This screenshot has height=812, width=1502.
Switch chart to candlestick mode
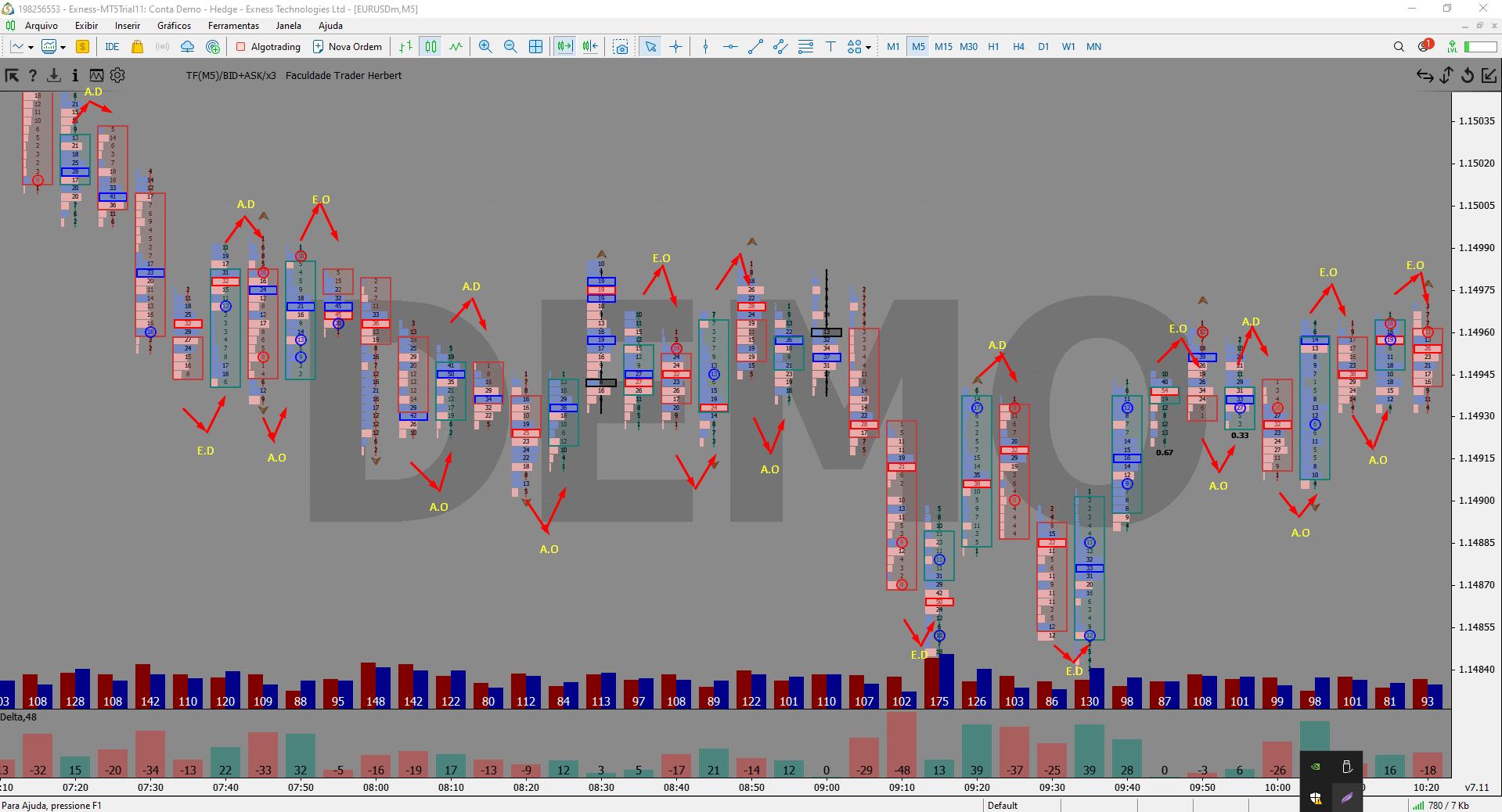(x=430, y=47)
